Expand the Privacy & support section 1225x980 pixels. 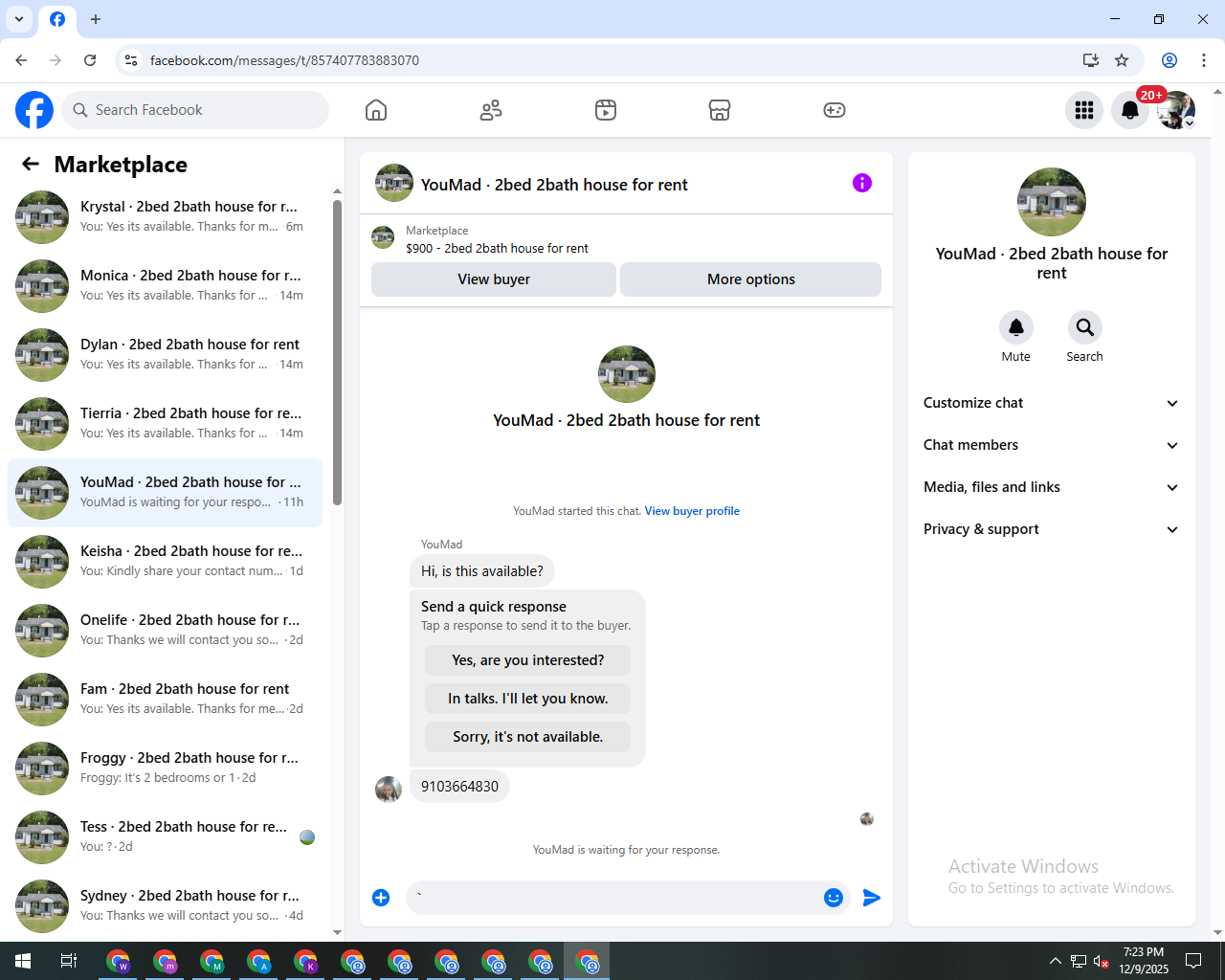click(1051, 529)
